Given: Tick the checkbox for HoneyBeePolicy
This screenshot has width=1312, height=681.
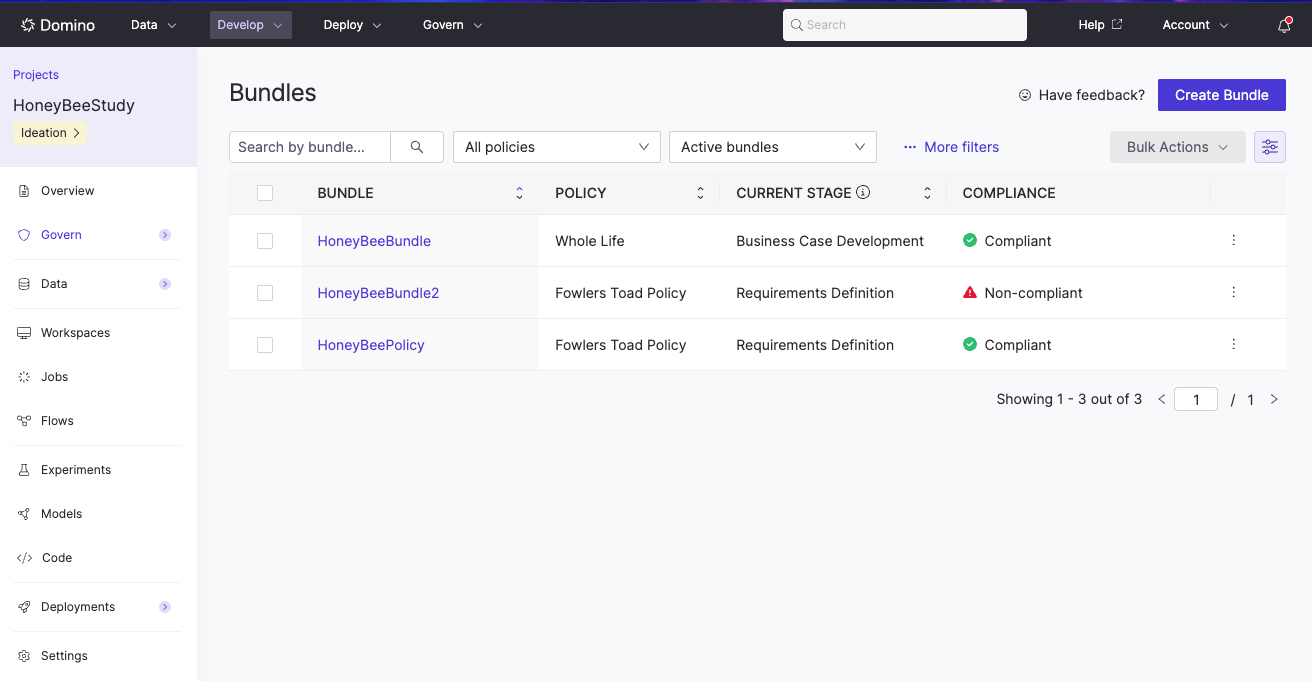Looking at the screenshot, I should click(265, 345).
